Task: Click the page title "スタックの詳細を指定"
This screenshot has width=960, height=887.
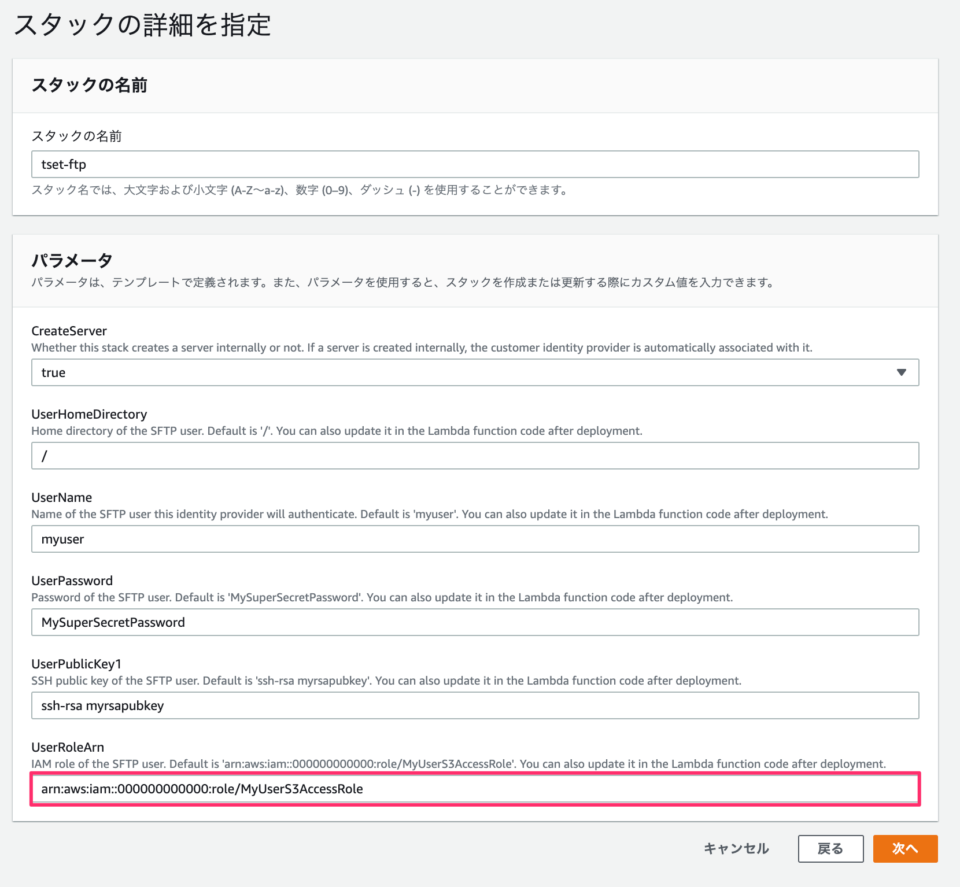Action: coord(142,25)
